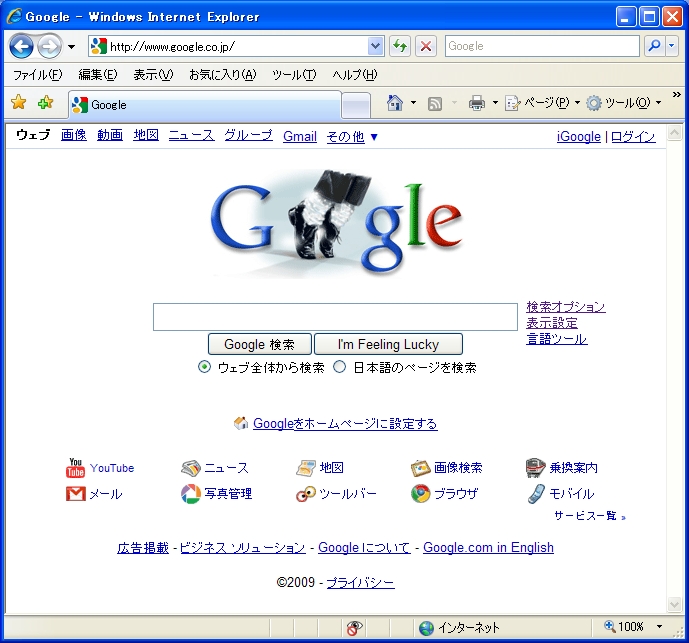Open the お気に入り(A) menu

[x=222, y=75]
